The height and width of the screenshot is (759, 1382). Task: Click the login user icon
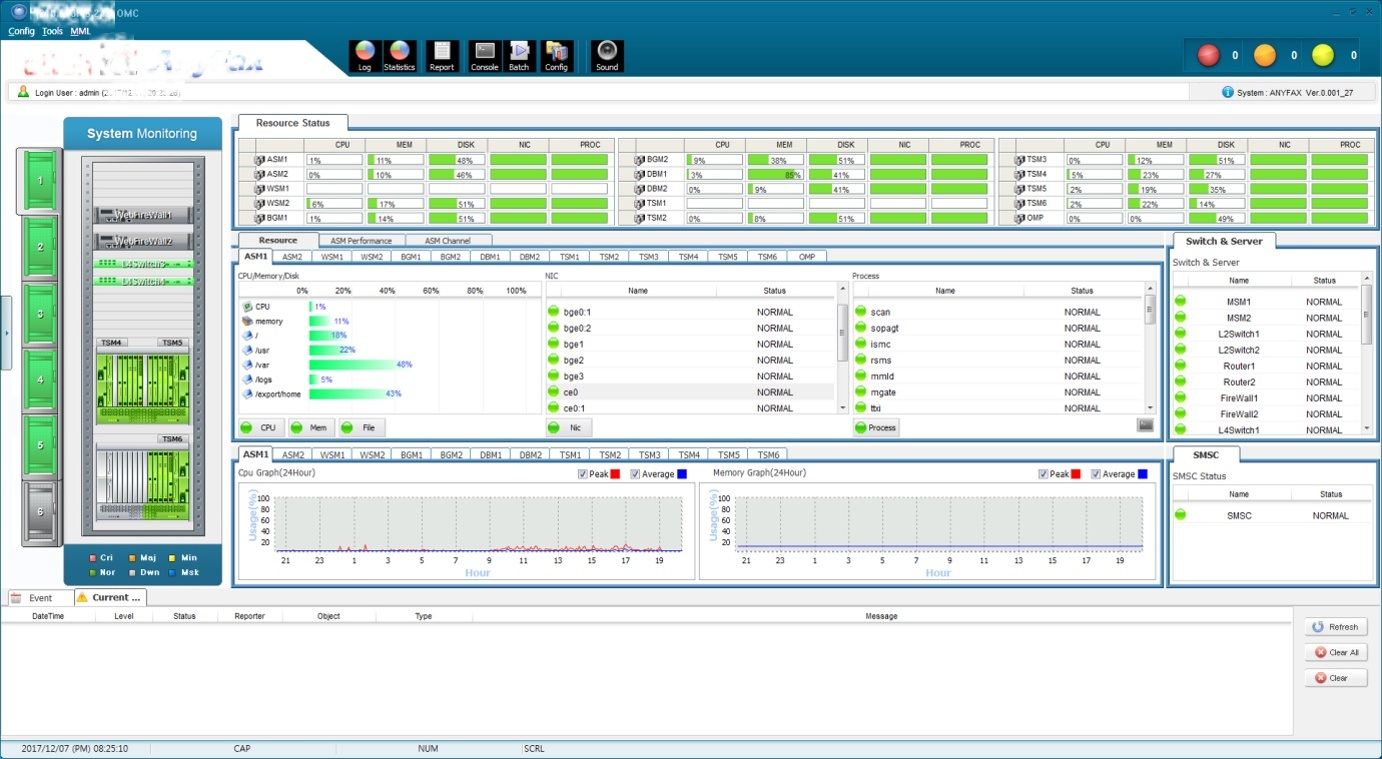tap(23, 92)
